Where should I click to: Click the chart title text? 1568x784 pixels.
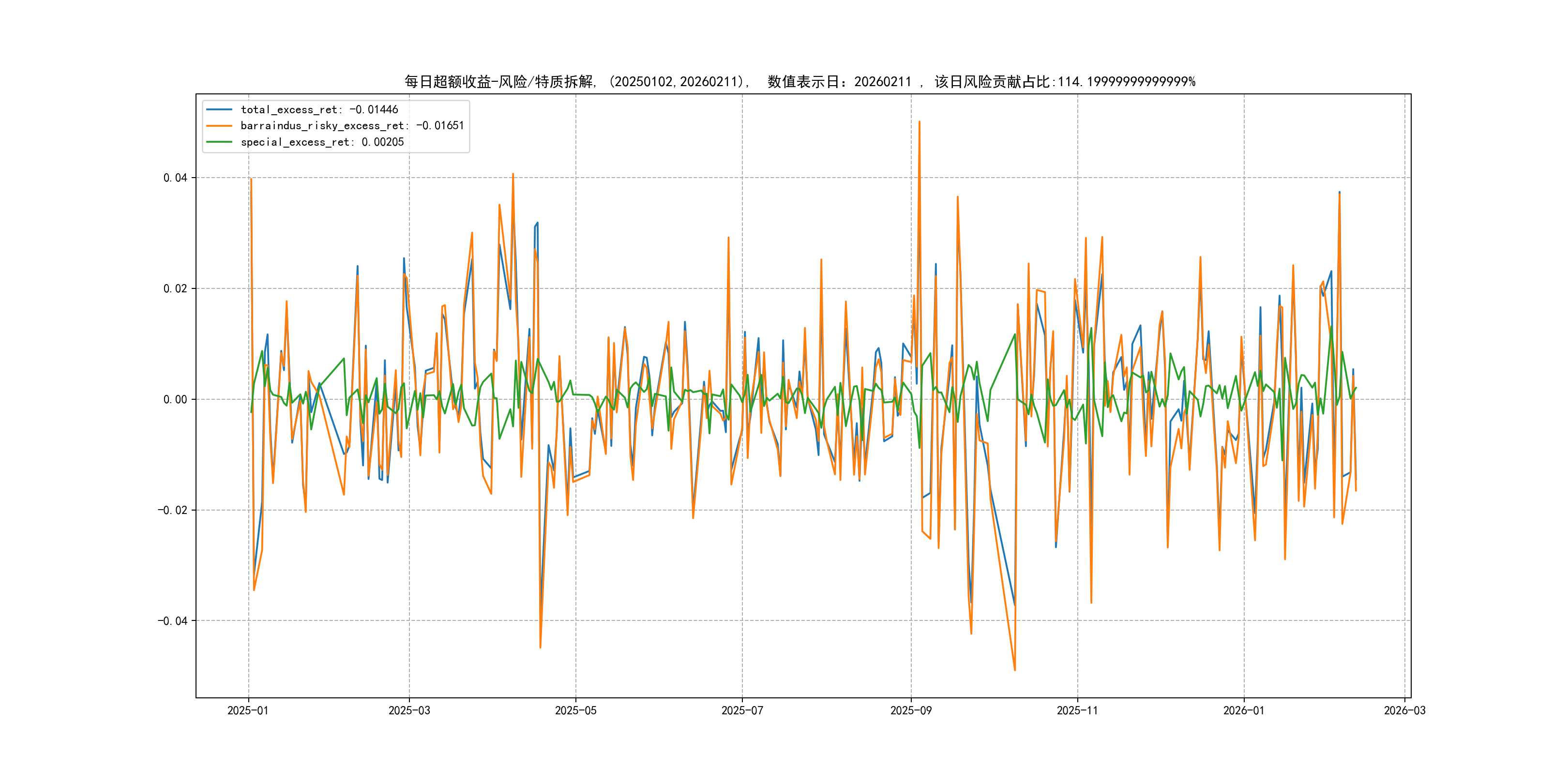pos(800,82)
